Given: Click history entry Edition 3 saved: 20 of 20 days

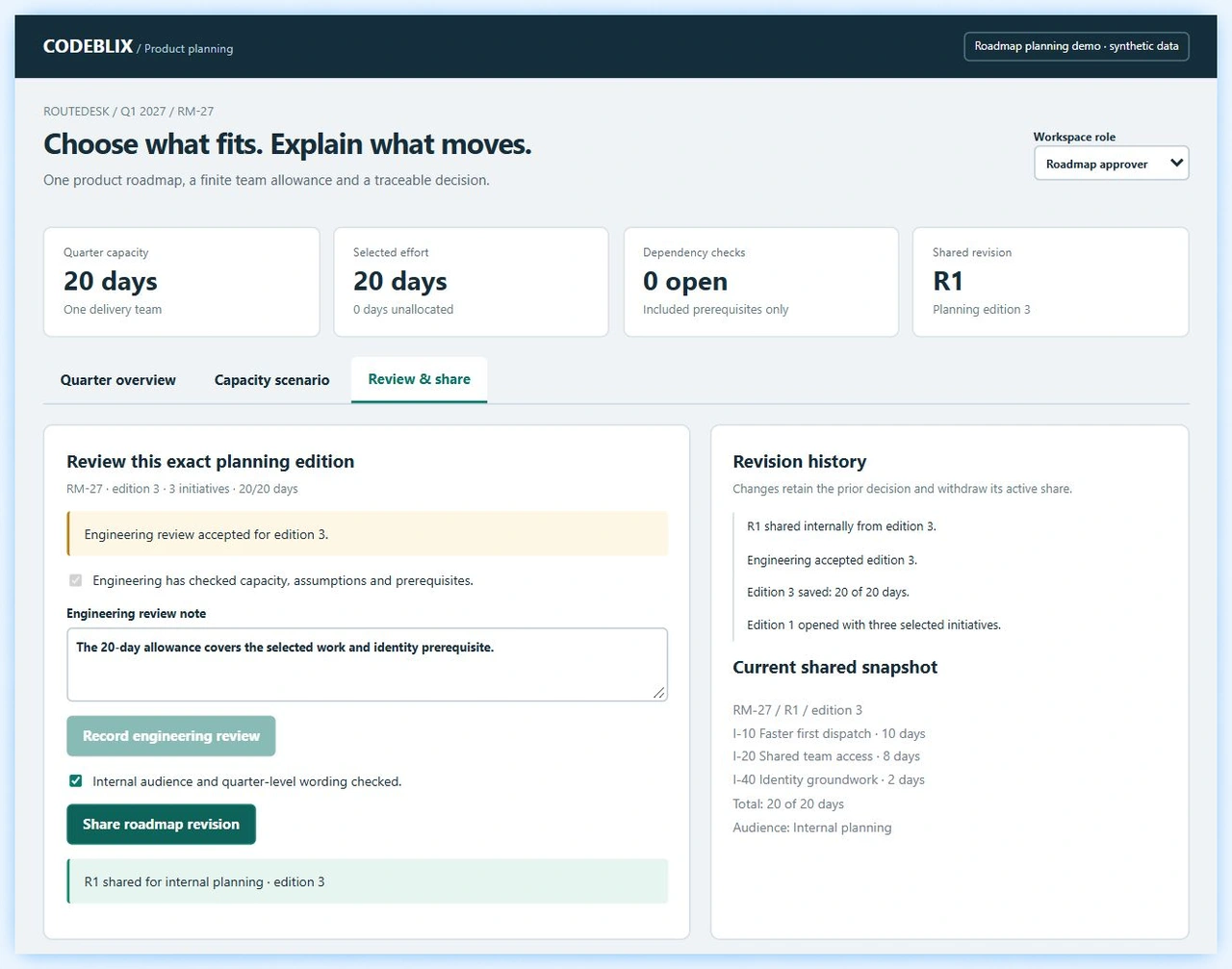Looking at the screenshot, I should point(828,593).
